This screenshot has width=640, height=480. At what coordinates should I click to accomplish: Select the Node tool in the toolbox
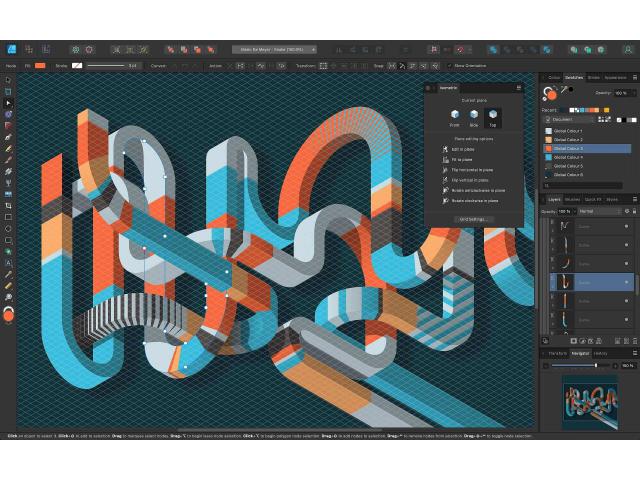(x=8, y=103)
